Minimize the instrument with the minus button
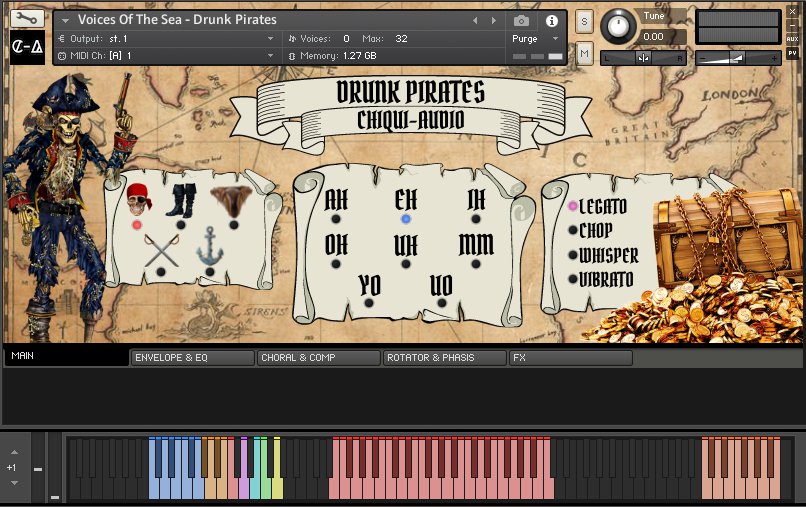The image size is (806, 507). click(792, 25)
